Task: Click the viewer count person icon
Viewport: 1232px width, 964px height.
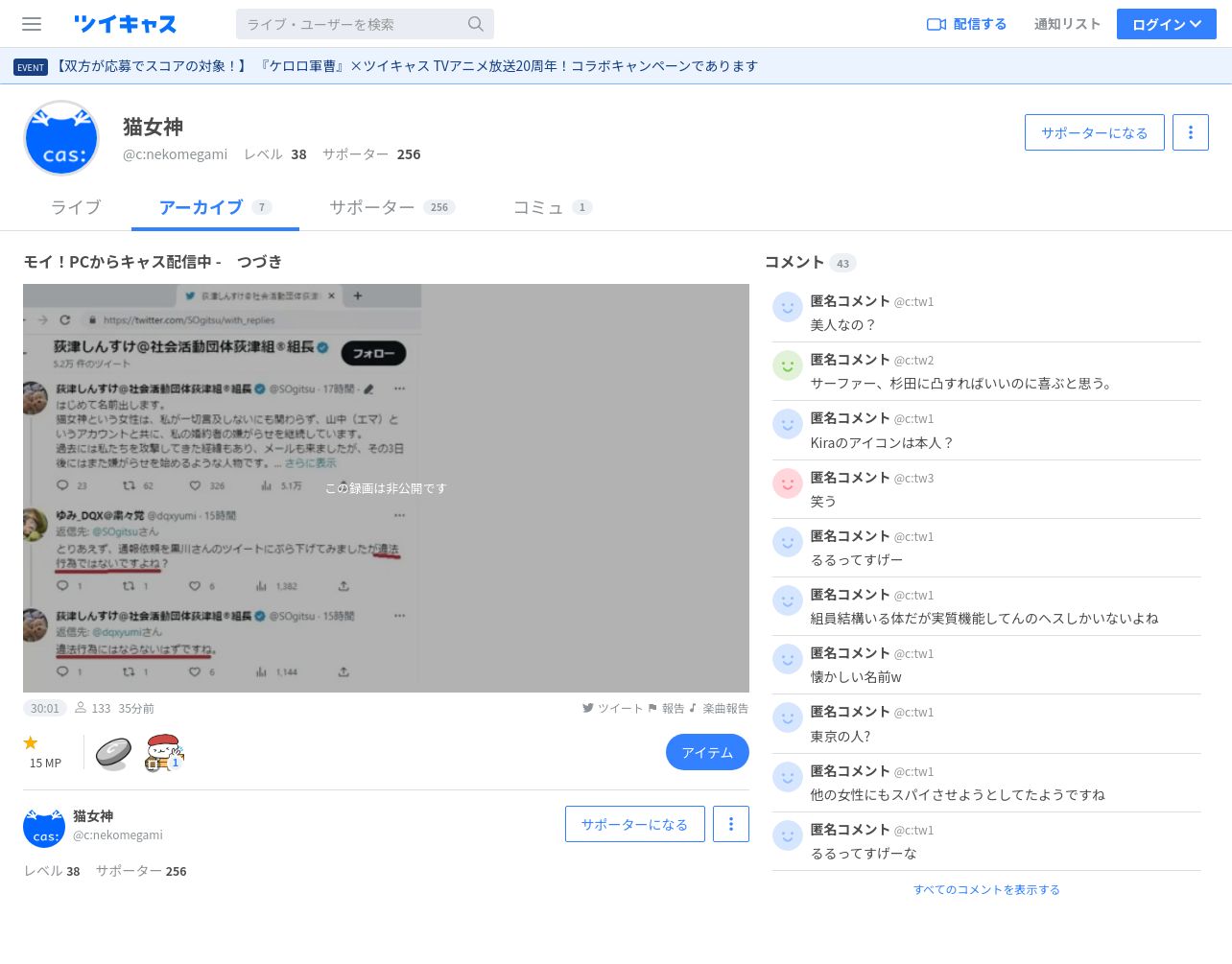Action: click(x=81, y=708)
